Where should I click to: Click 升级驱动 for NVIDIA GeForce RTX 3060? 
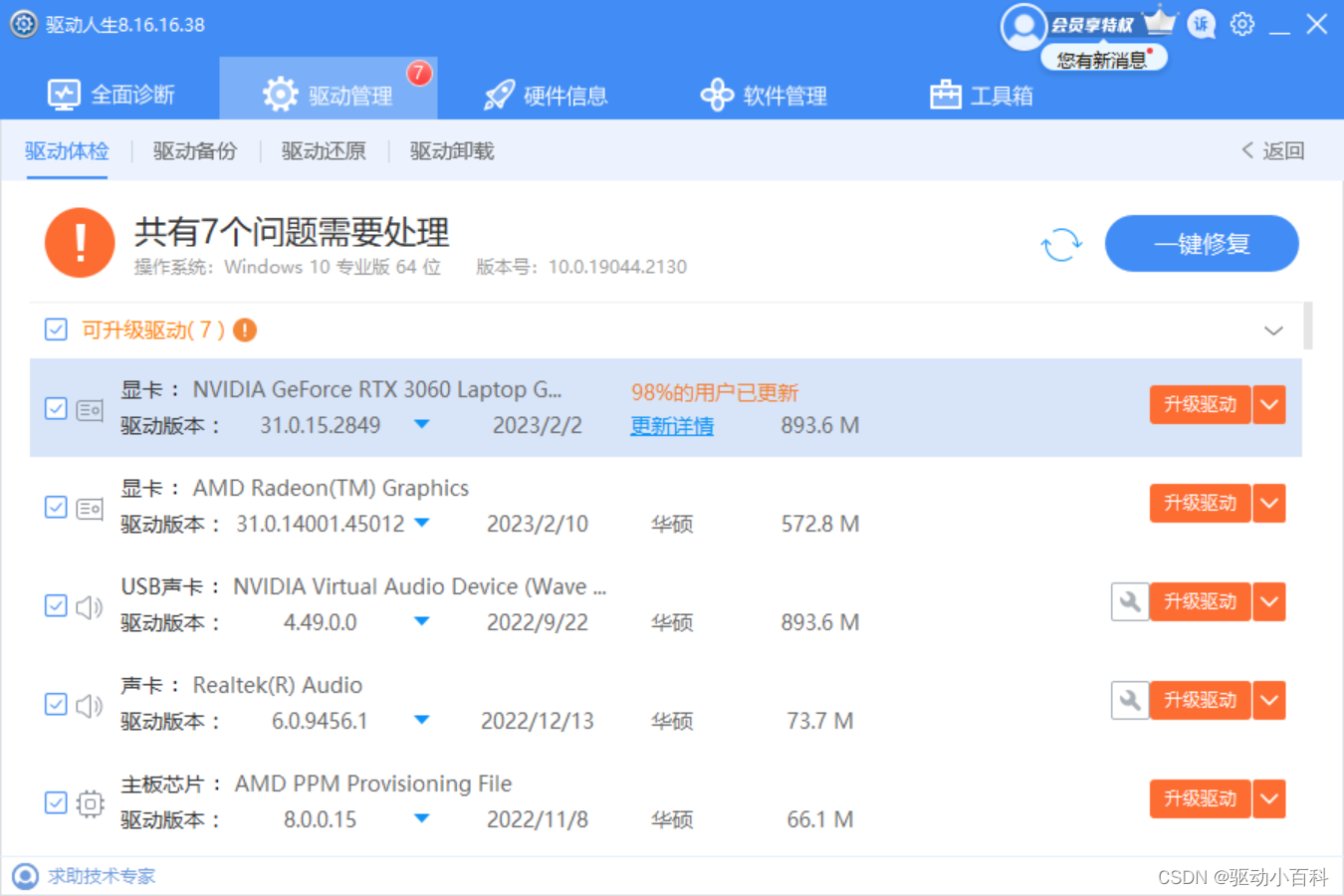[x=1200, y=404]
